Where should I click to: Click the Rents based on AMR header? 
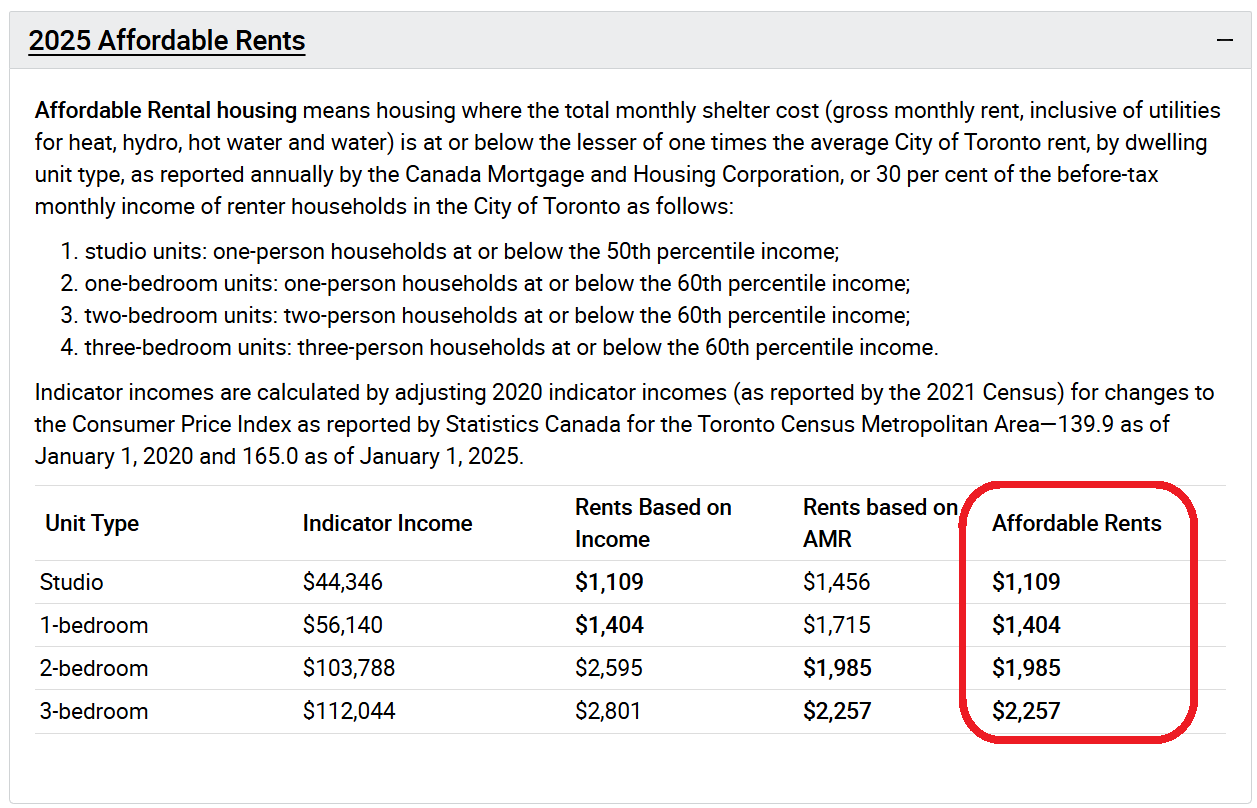click(x=879, y=523)
